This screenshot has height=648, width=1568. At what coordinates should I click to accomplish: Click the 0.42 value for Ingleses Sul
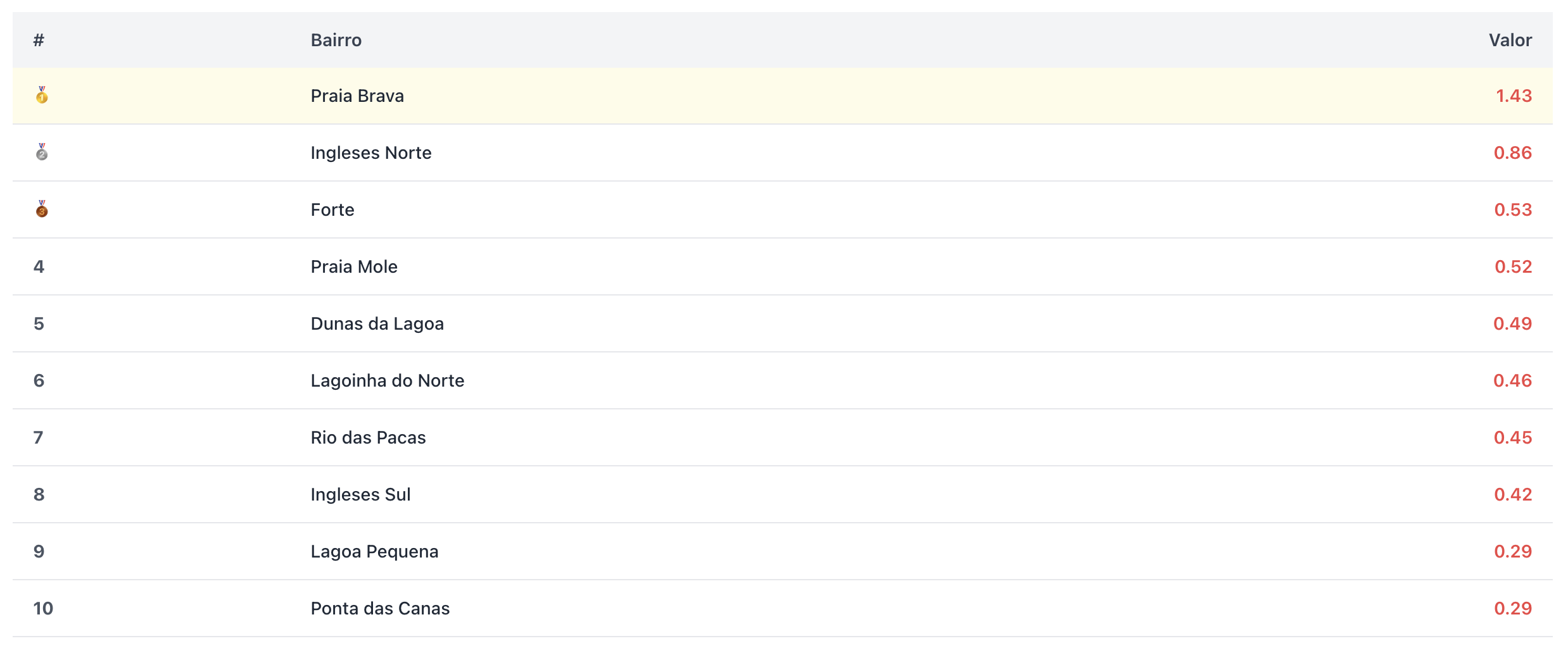[x=1513, y=495]
